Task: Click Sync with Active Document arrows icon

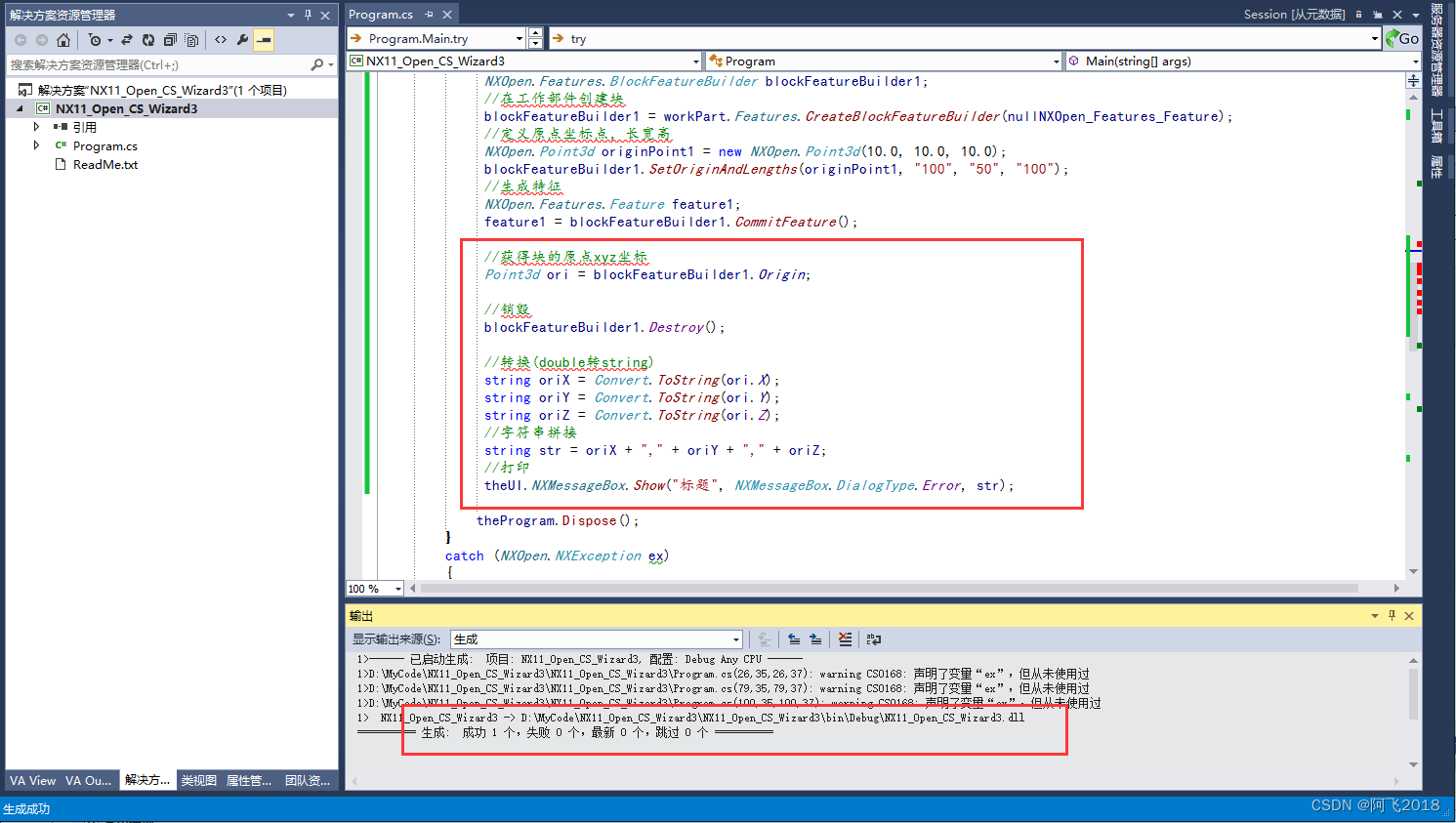Action: pos(127,40)
